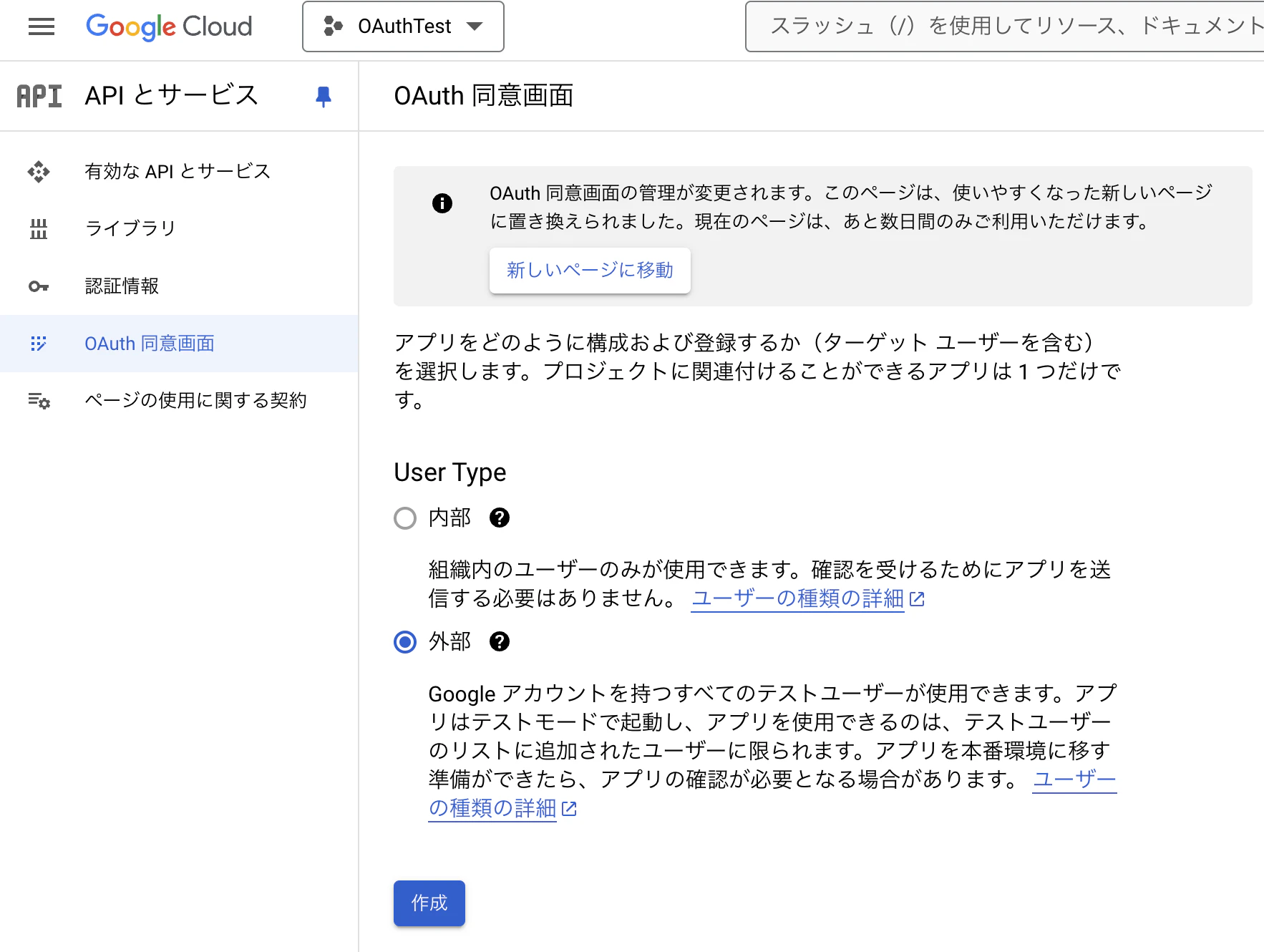1264x952 pixels.
Task: Open the OAuthTest project selector dropdown
Action: [403, 26]
